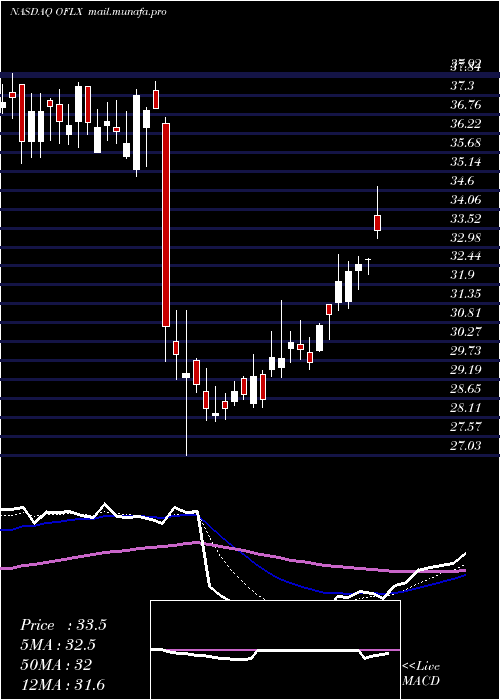The height and width of the screenshot is (700, 500).
Task: Click the 27.57 price axis label
Action: click(466, 427)
